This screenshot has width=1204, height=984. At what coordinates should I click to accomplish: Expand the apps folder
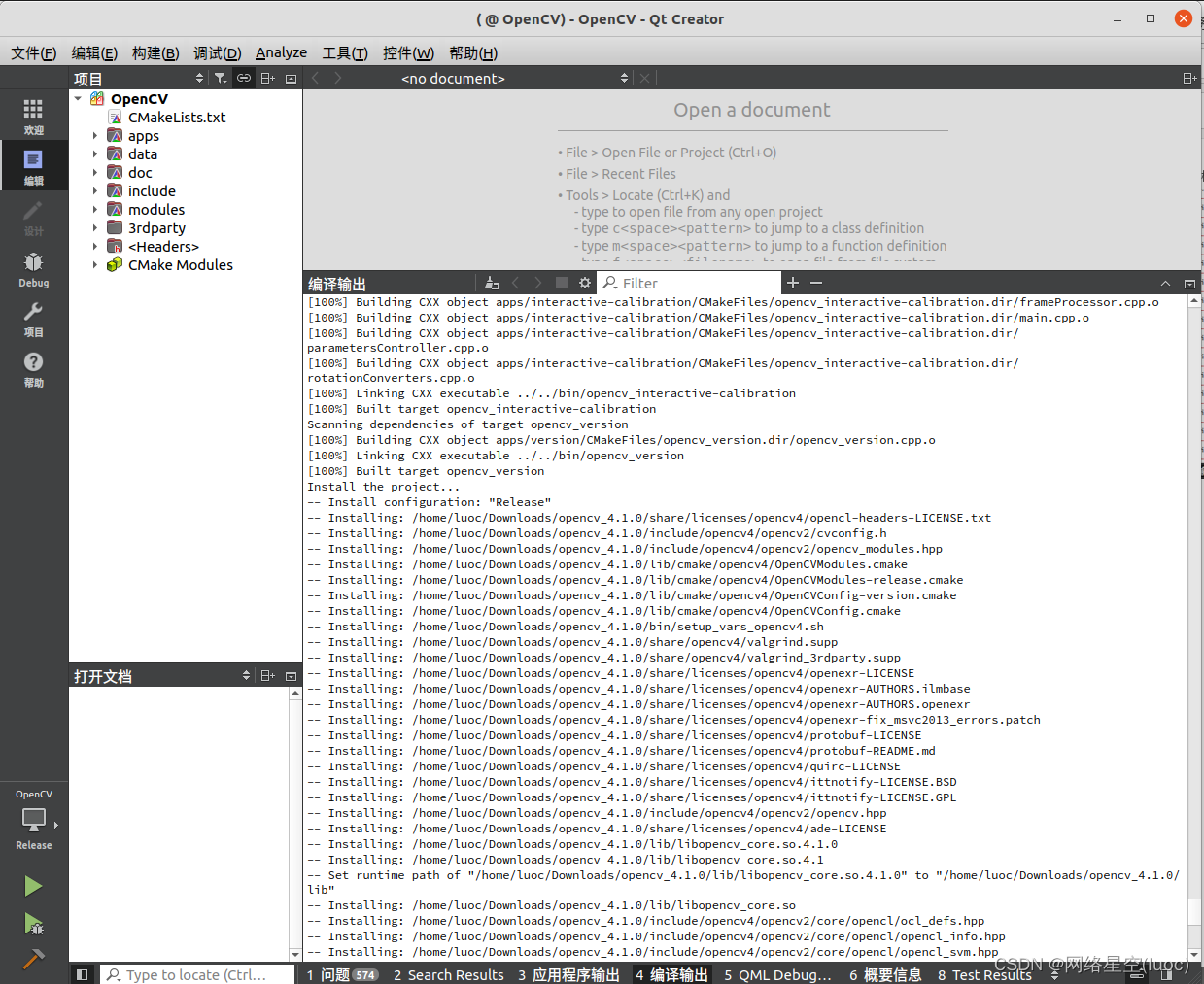click(95, 135)
